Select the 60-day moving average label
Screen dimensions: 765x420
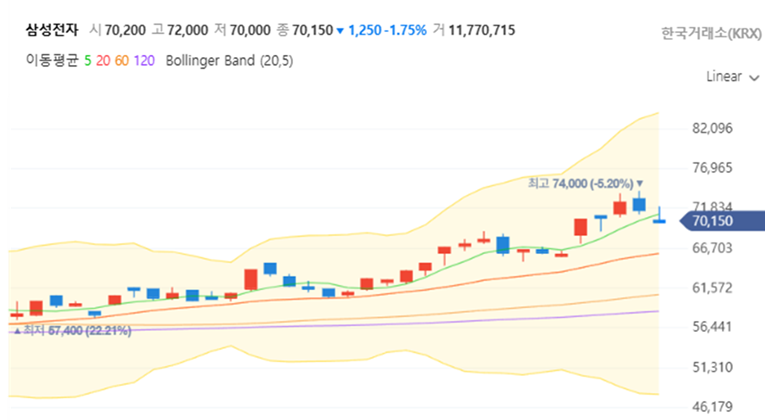(x=121, y=61)
